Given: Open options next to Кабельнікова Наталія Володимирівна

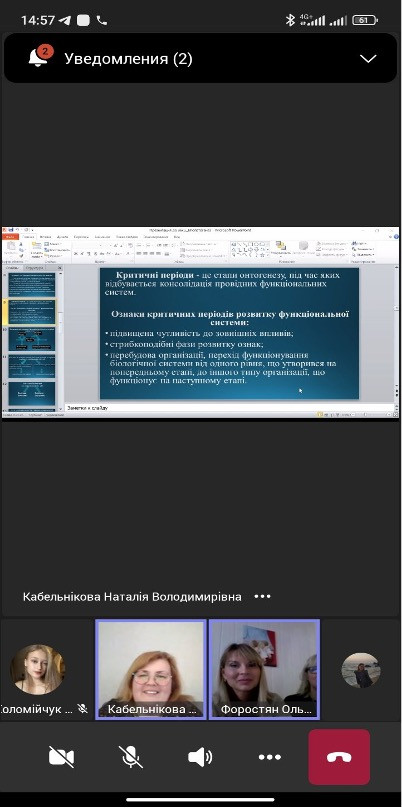Looking at the screenshot, I should pyautogui.click(x=262, y=596).
